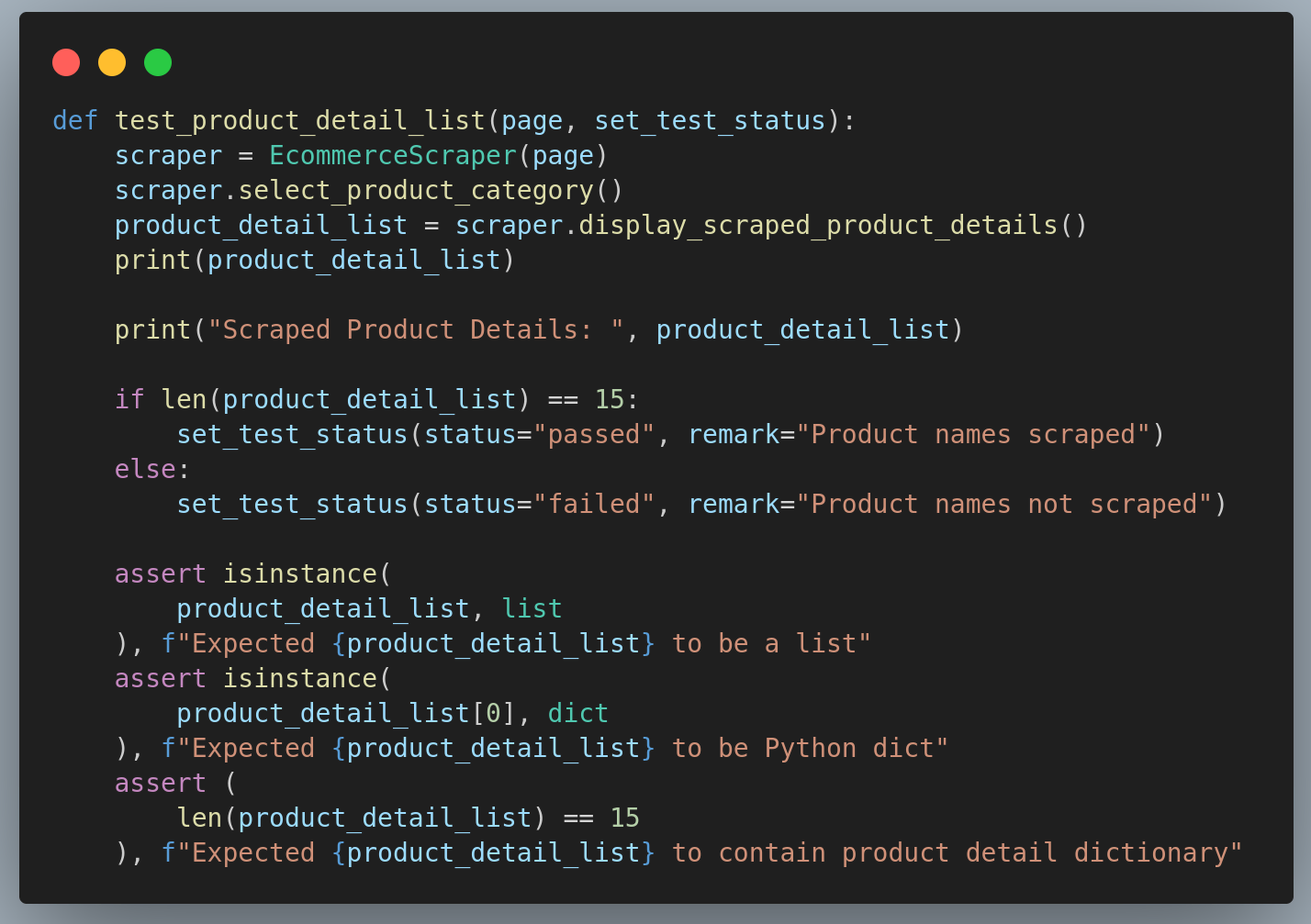Click the dict type keyword
The height and width of the screenshot is (924, 1311).
[577, 712]
